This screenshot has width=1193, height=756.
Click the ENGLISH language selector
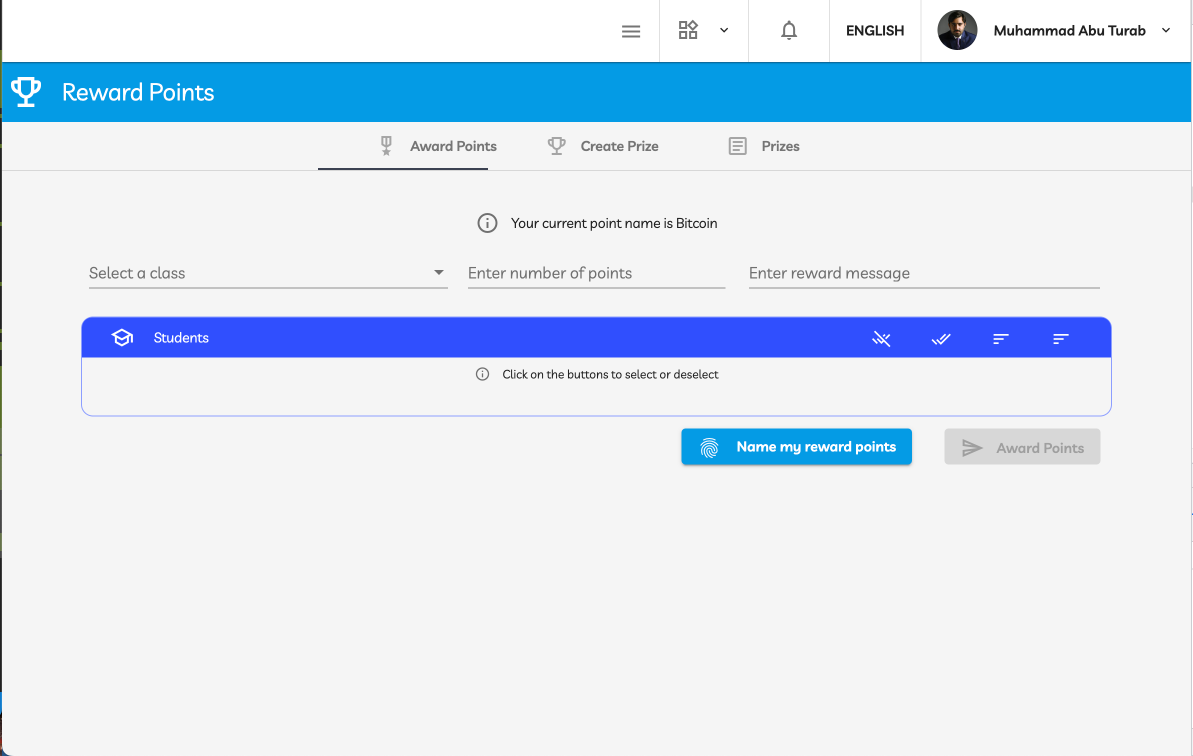874,30
